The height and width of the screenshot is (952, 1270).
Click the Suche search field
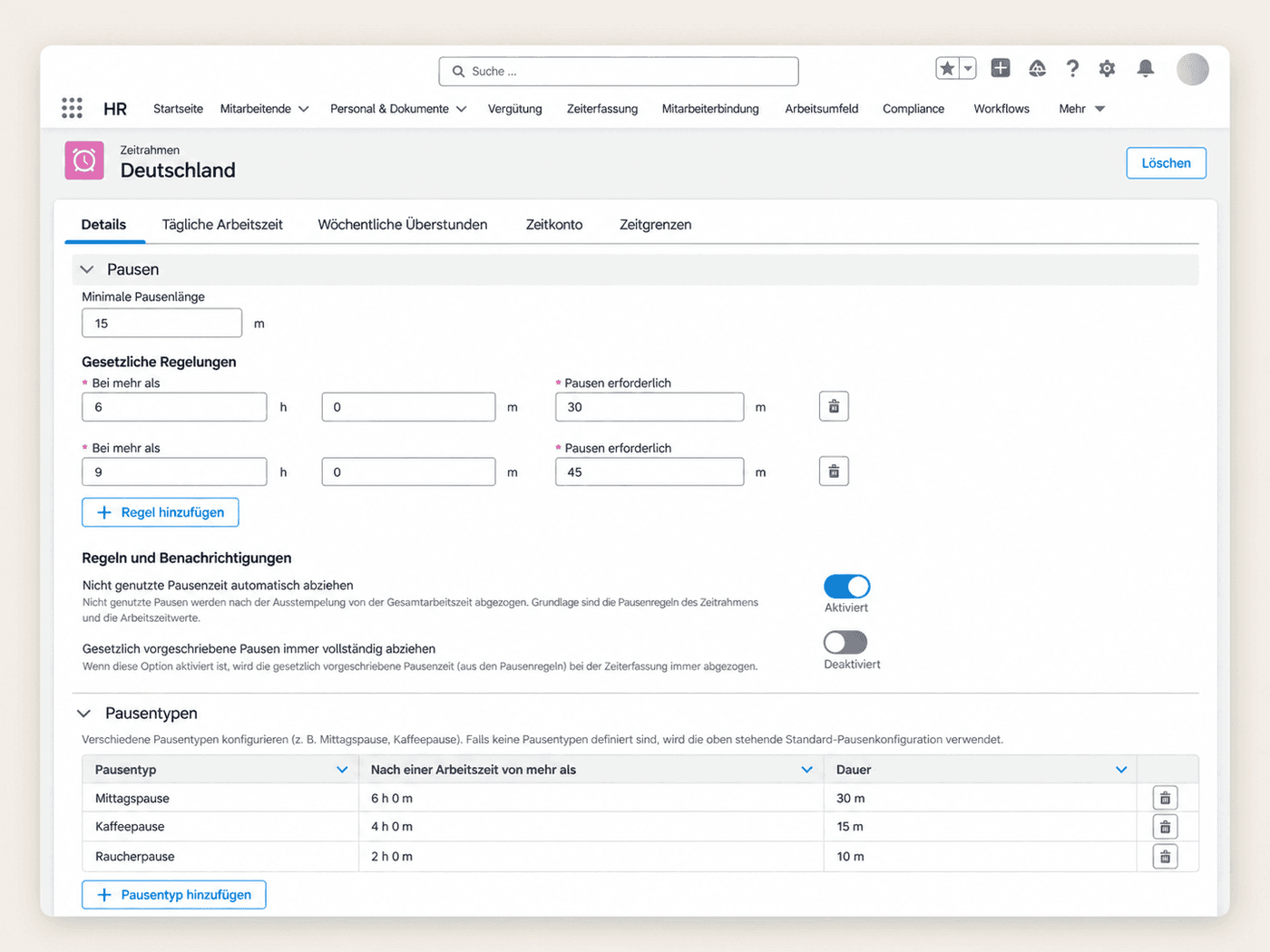pos(619,72)
